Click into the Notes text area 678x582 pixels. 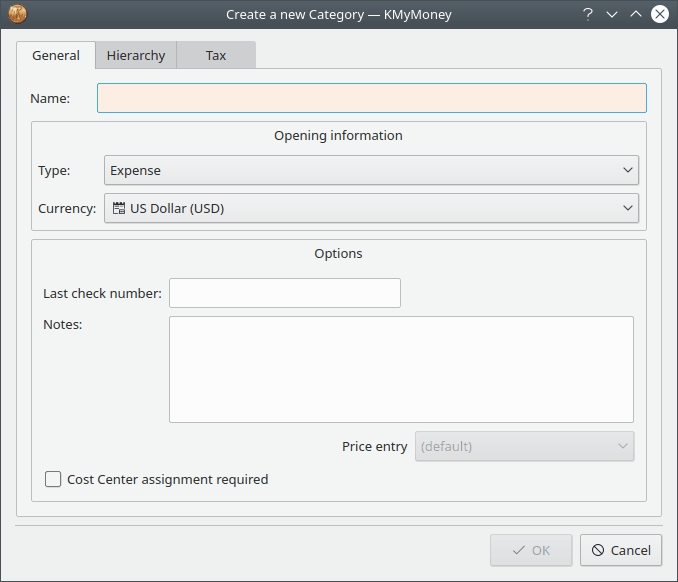pyautogui.click(x=401, y=370)
